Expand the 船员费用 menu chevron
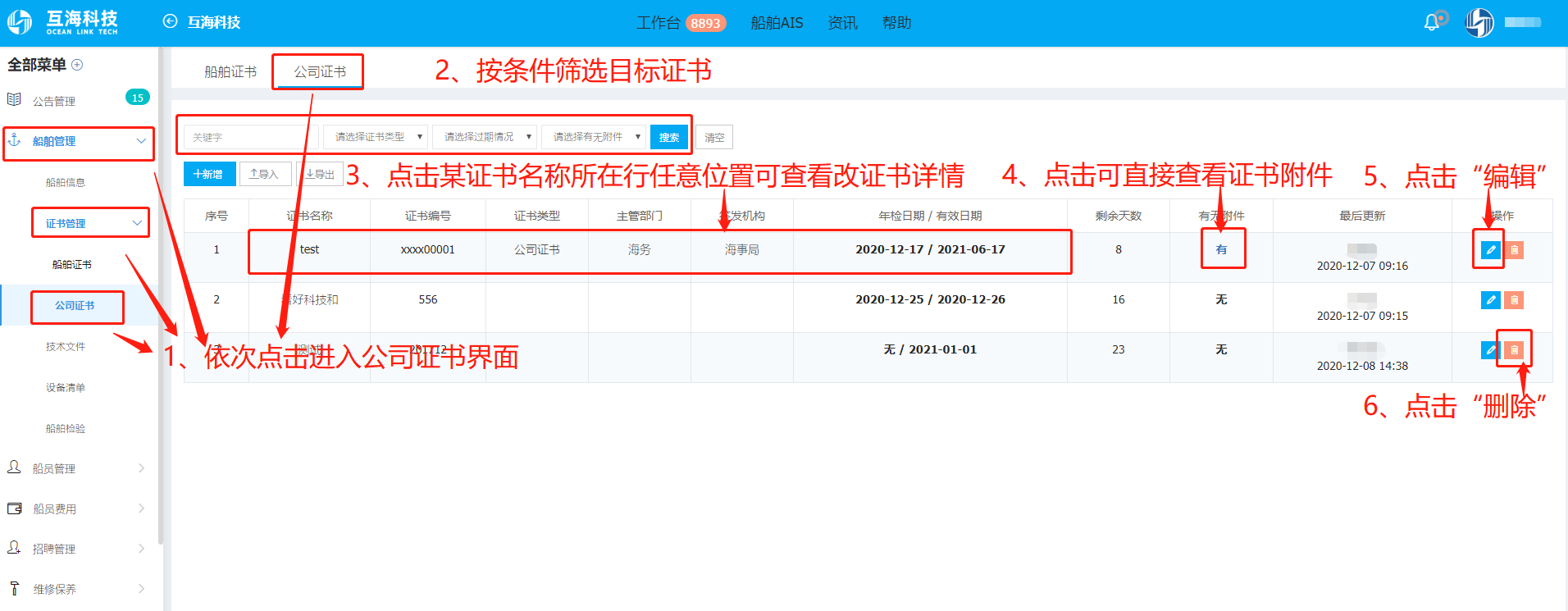This screenshot has height=611, width=1568. 141,508
